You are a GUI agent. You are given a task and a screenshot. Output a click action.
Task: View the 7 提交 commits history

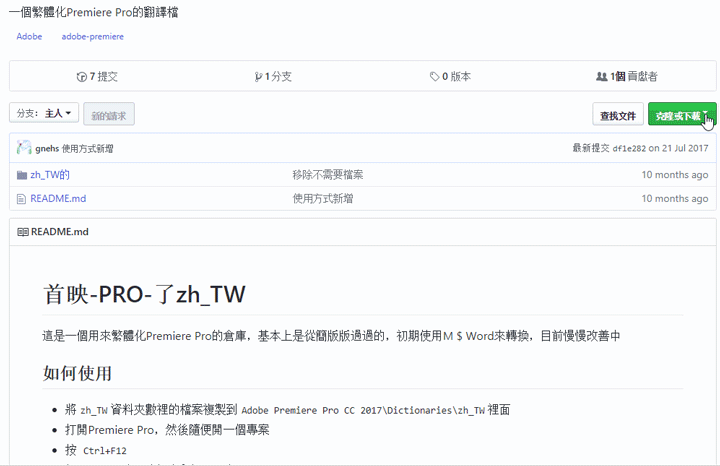click(x=97, y=76)
